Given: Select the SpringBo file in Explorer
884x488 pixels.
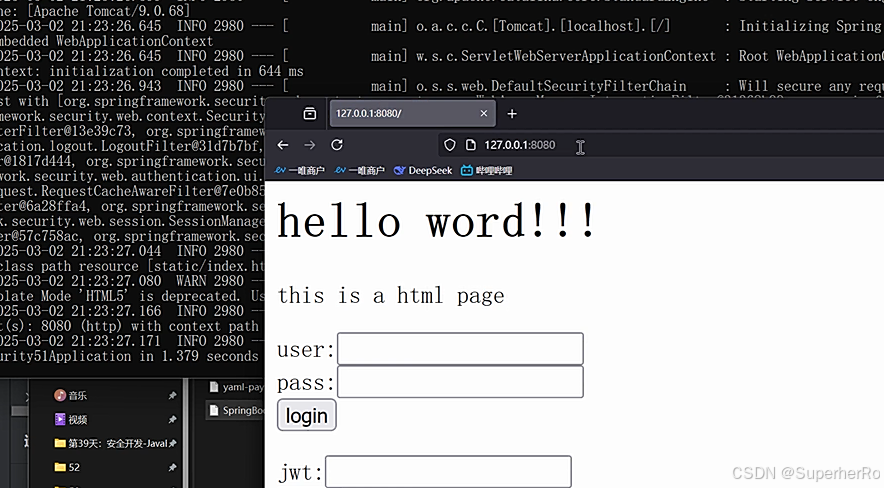Looking at the screenshot, I should pos(236,410).
